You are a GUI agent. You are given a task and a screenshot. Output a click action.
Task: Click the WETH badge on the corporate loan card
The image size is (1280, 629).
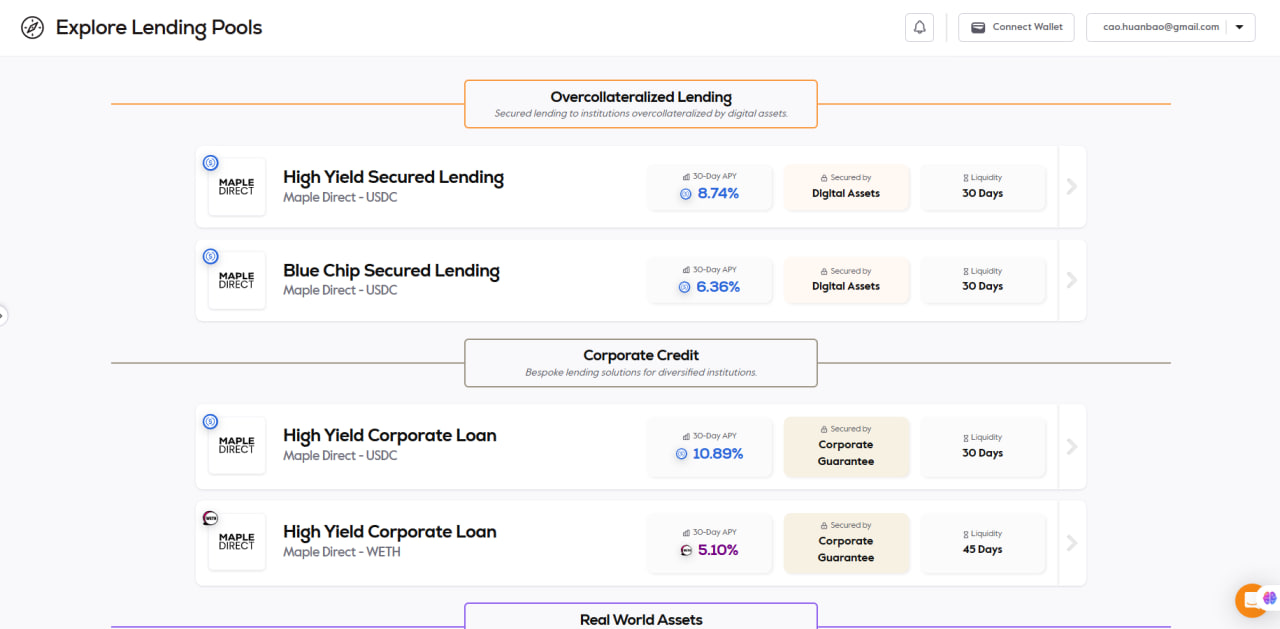pyautogui.click(x=210, y=518)
